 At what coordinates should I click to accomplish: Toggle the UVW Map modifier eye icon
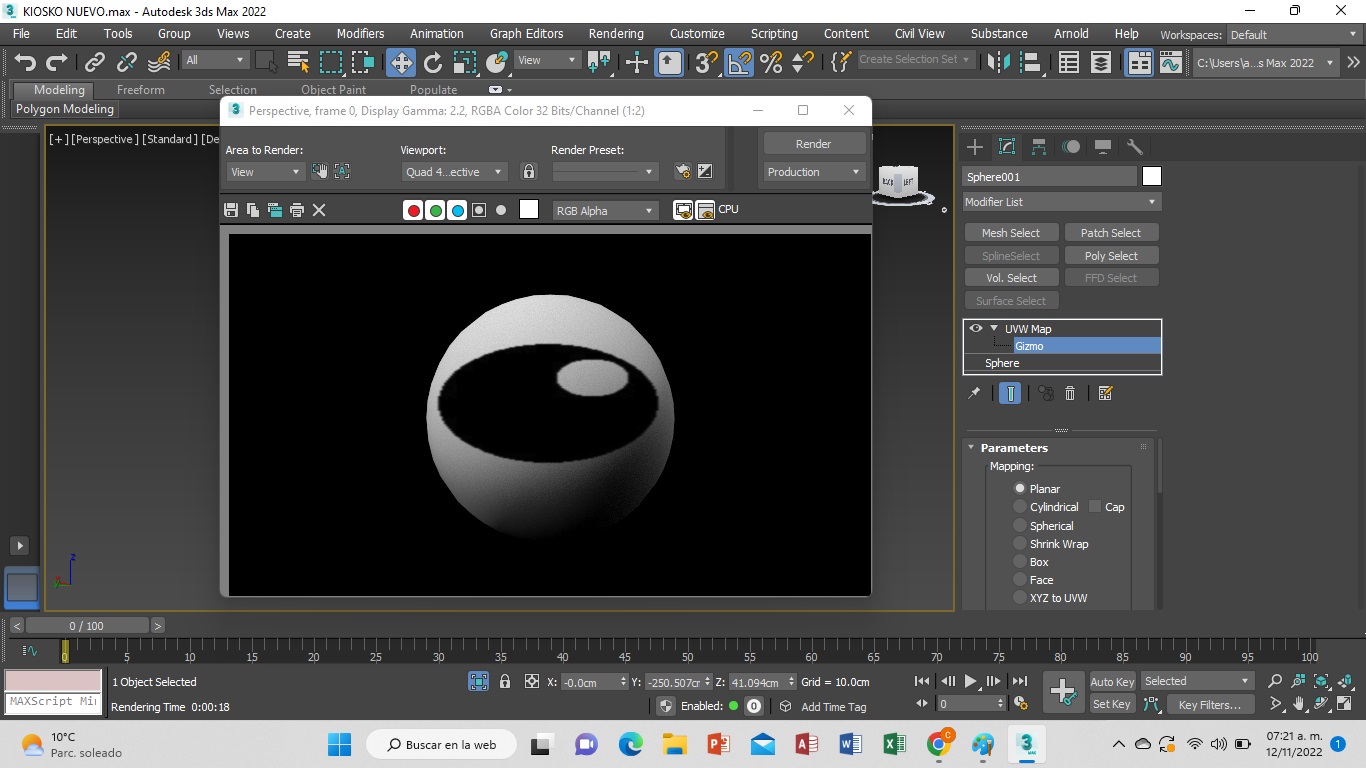[x=976, y=328]
